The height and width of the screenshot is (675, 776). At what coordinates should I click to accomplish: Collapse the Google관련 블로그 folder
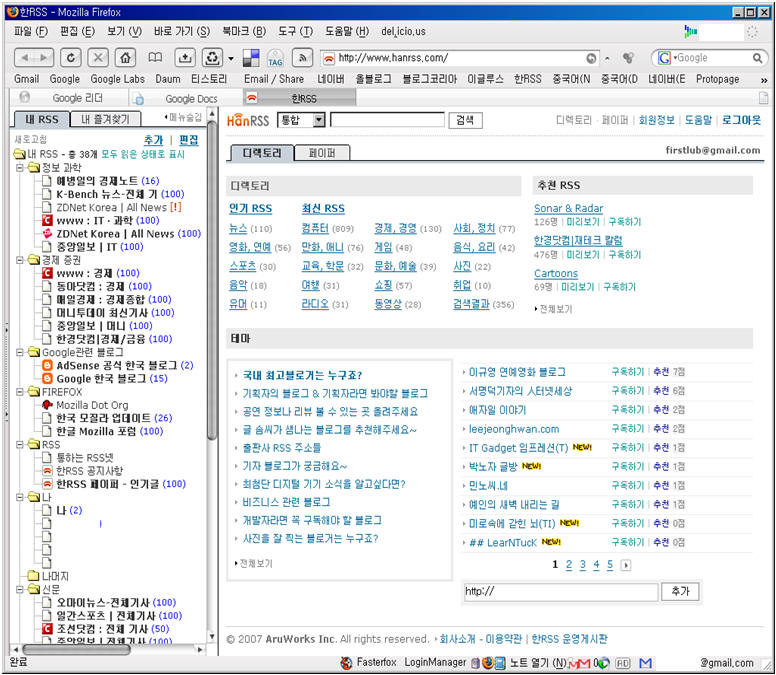pyautogui.click(x=20, y=352)
